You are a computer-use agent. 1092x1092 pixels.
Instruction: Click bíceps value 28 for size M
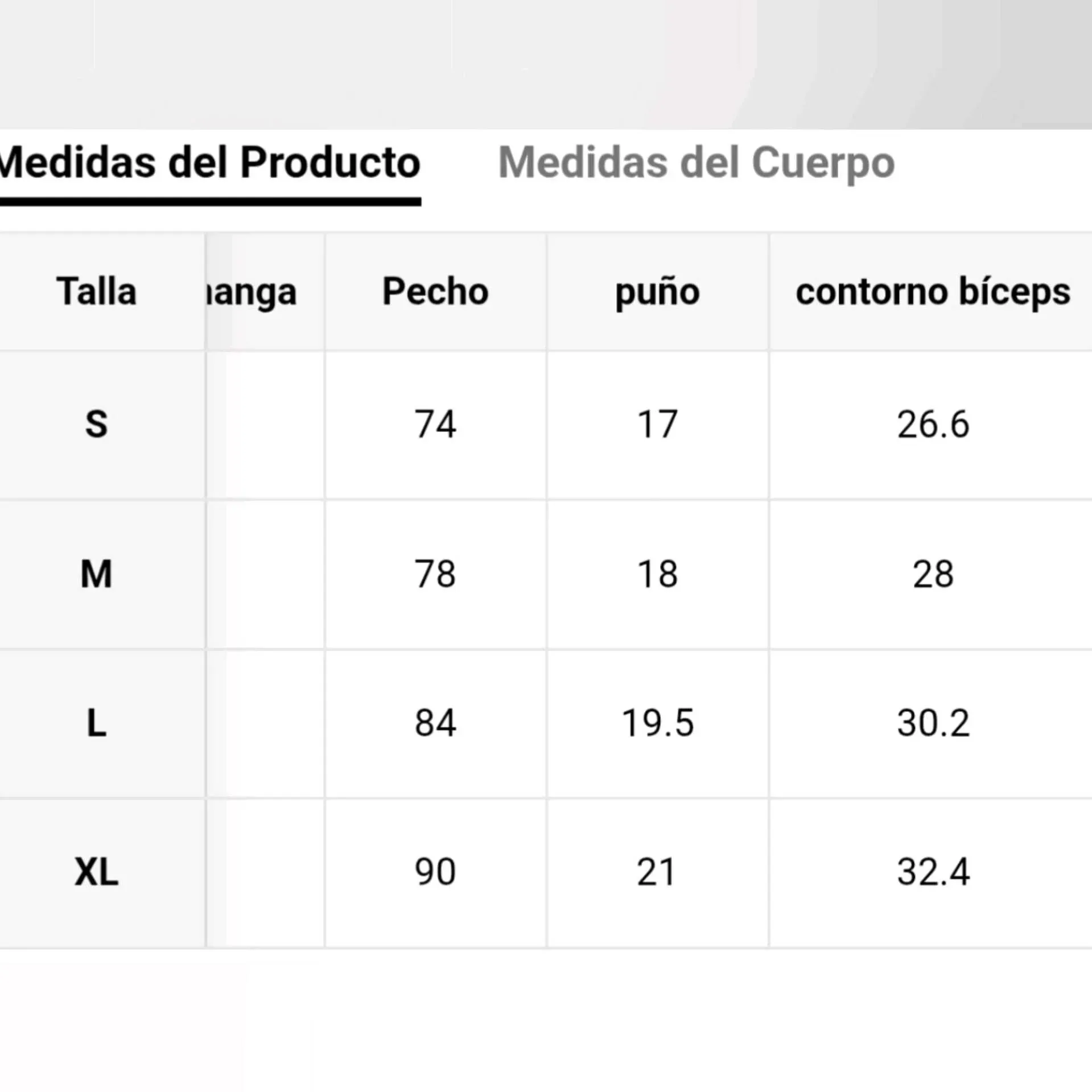[933, 574]
